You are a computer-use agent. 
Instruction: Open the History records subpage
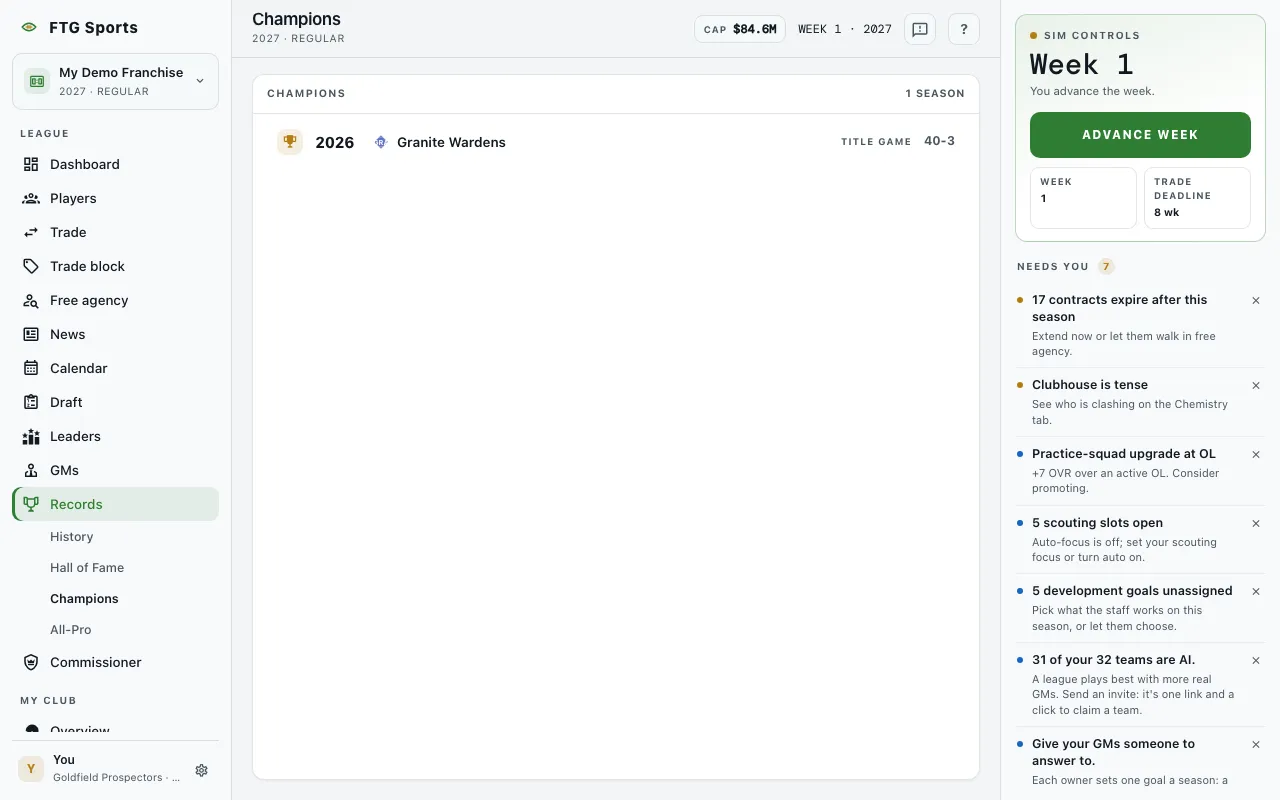tap(72, 537)
